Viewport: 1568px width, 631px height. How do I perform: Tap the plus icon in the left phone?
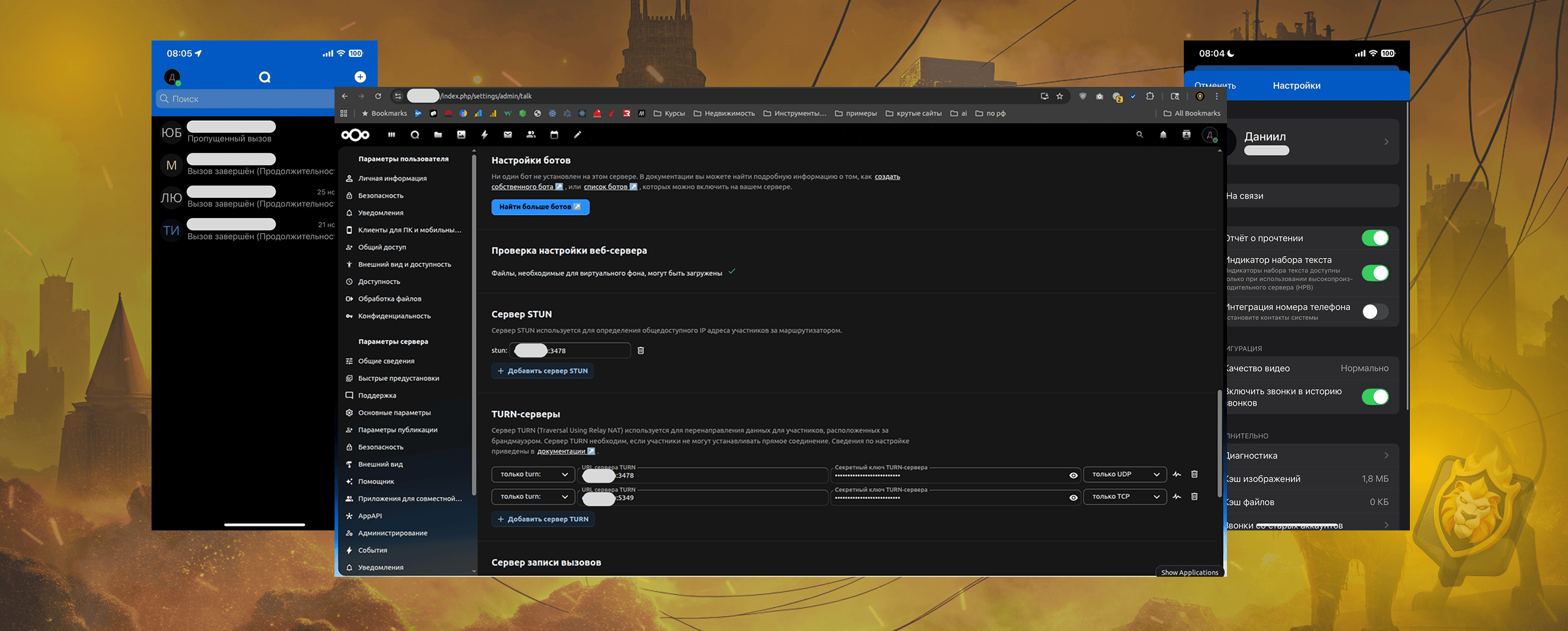pos(360,77)
